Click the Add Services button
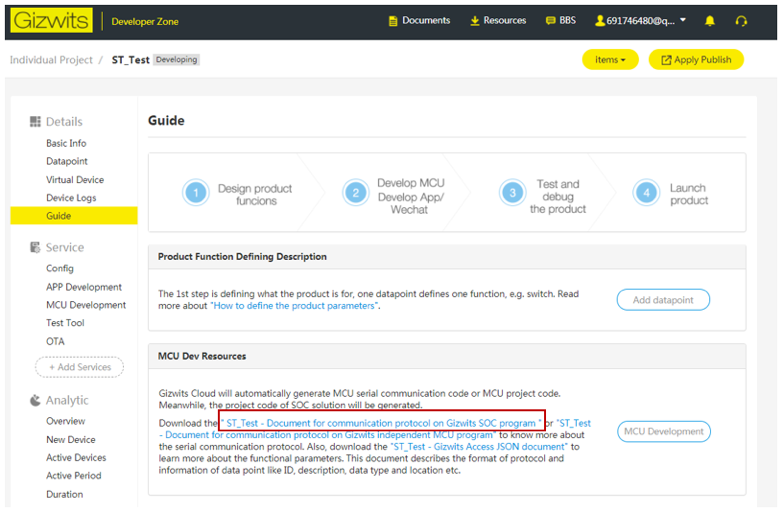The height and width of the screenshot is (512, 784). point(79,368)
